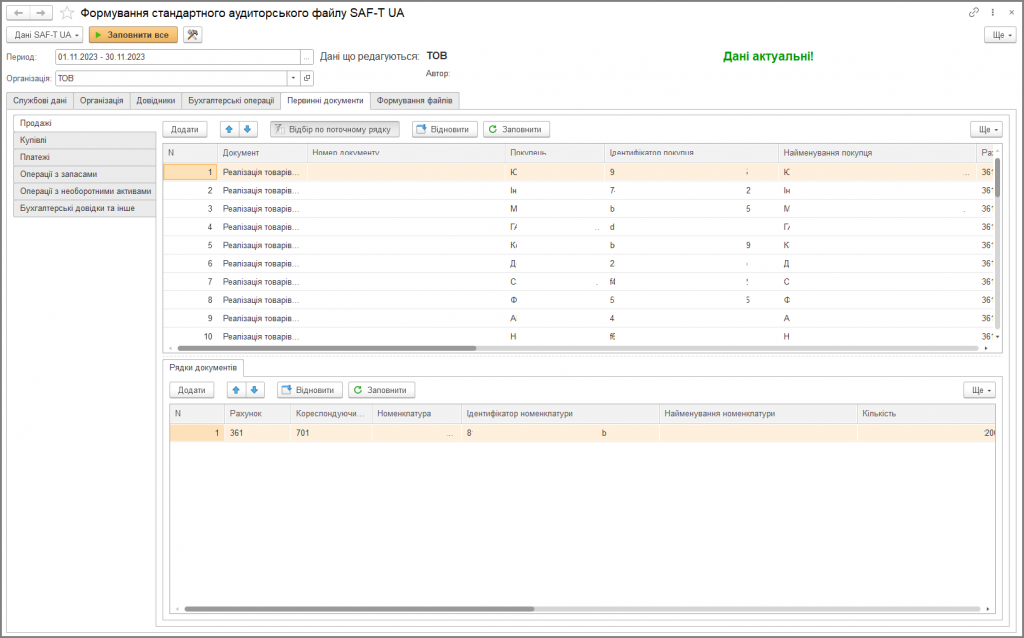Open the Організація record with the open-form icon
The height and width of the screenshot is (638, 1024).
(307, 78)
